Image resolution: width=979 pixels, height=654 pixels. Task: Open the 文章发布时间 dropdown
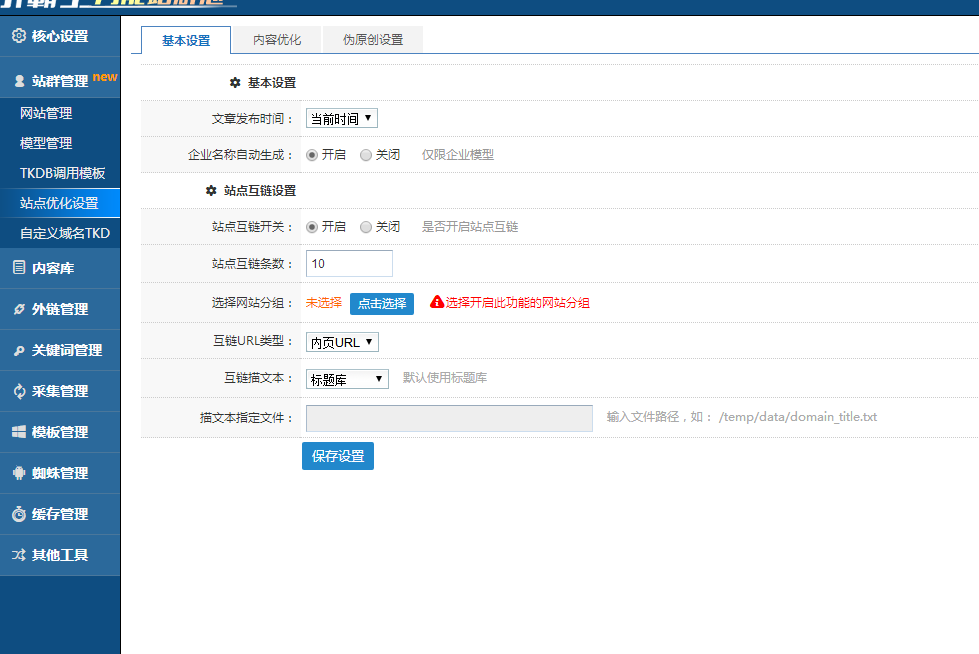341,119
